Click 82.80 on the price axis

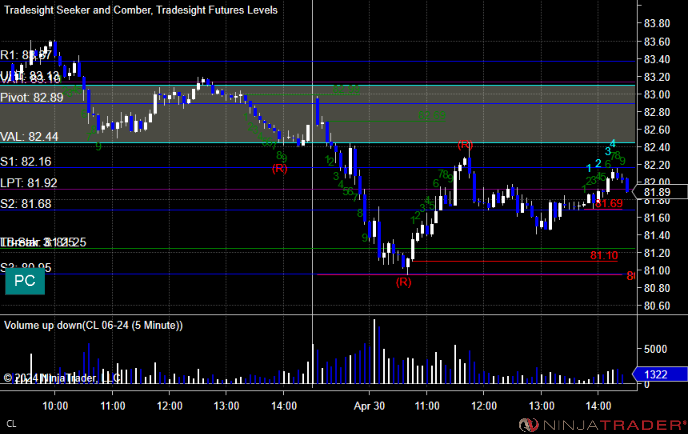point(657,112)
